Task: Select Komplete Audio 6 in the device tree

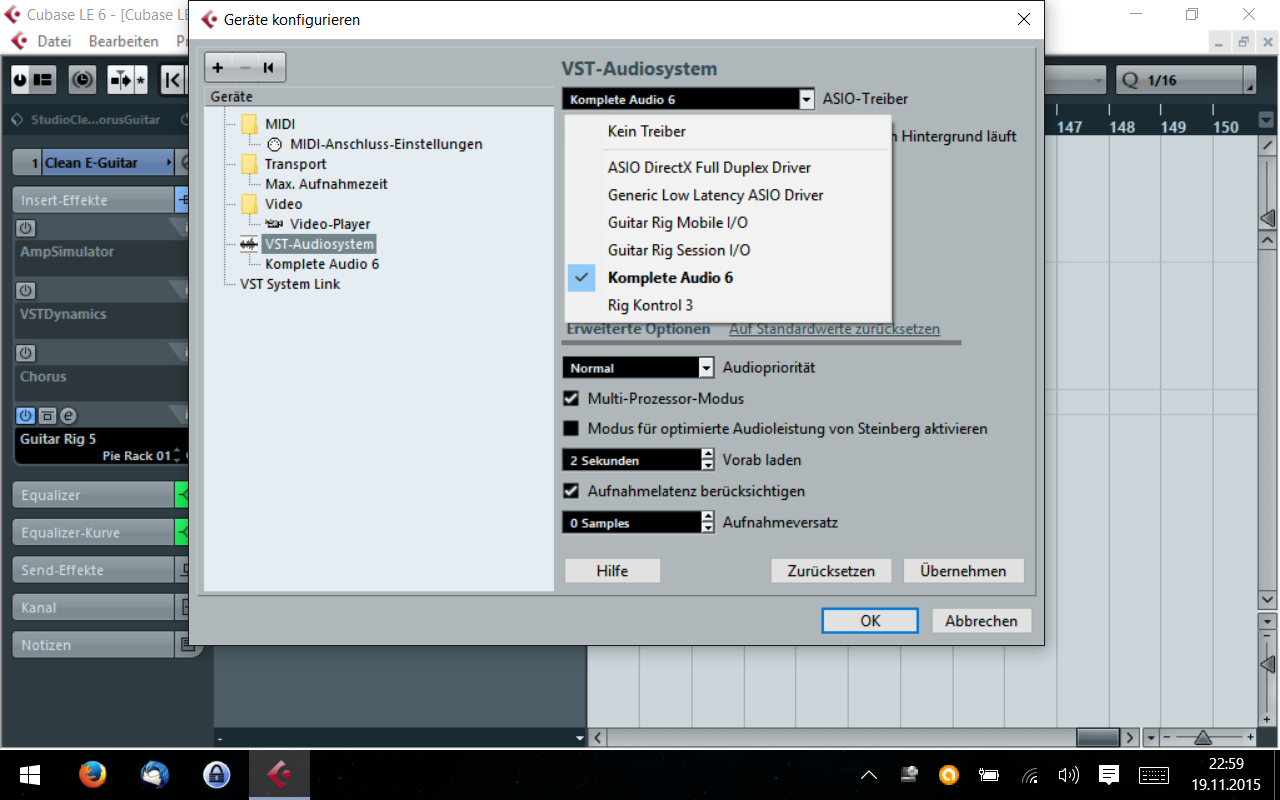Action: tap(322, 264)
